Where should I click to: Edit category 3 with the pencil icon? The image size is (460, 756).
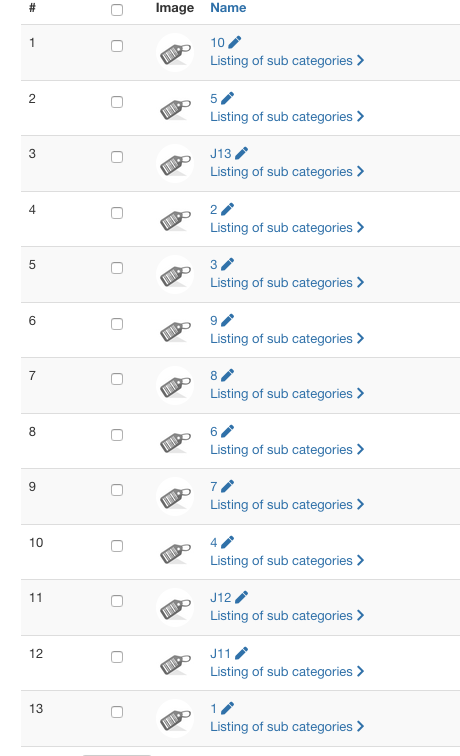227,264
